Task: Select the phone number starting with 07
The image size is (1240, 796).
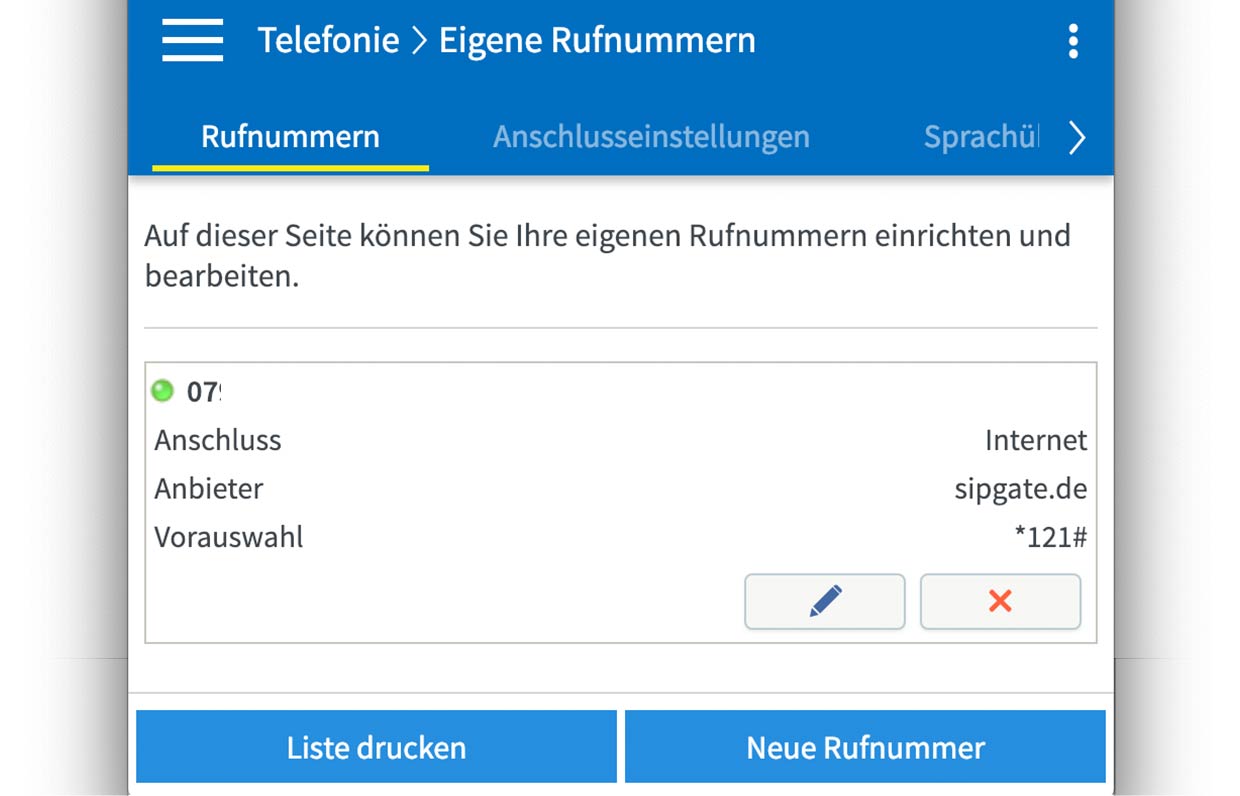Action: (203, 391)
